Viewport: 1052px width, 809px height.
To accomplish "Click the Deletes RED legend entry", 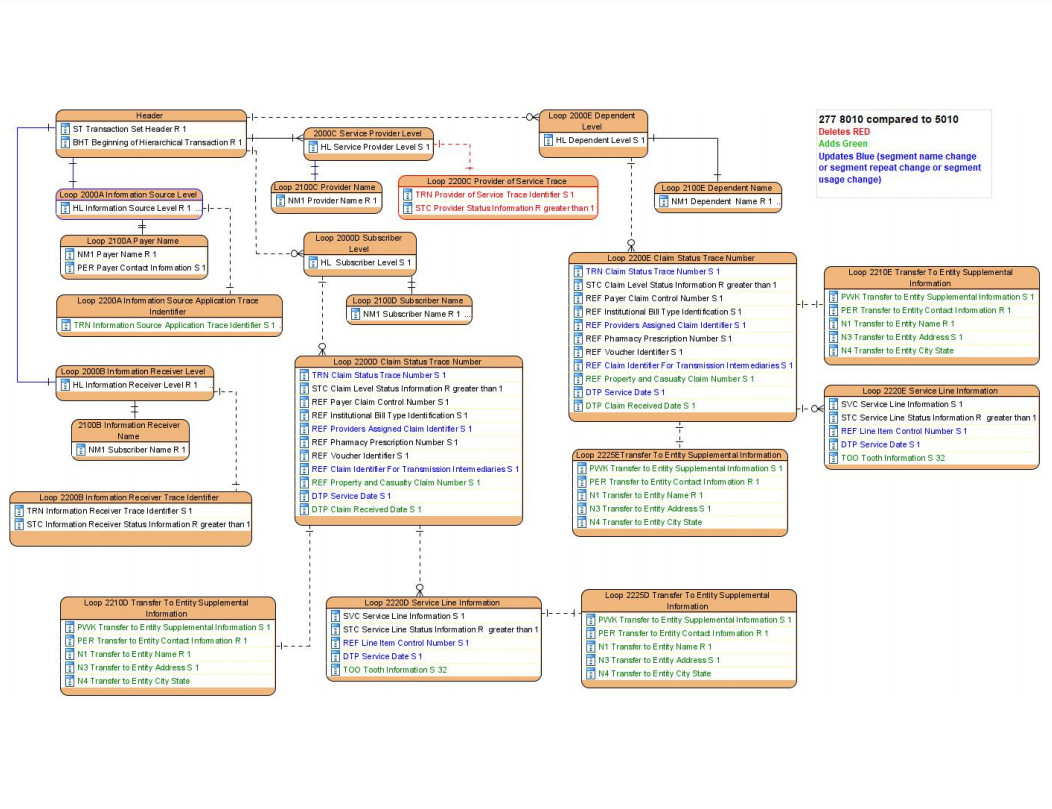I will (844, 131).
